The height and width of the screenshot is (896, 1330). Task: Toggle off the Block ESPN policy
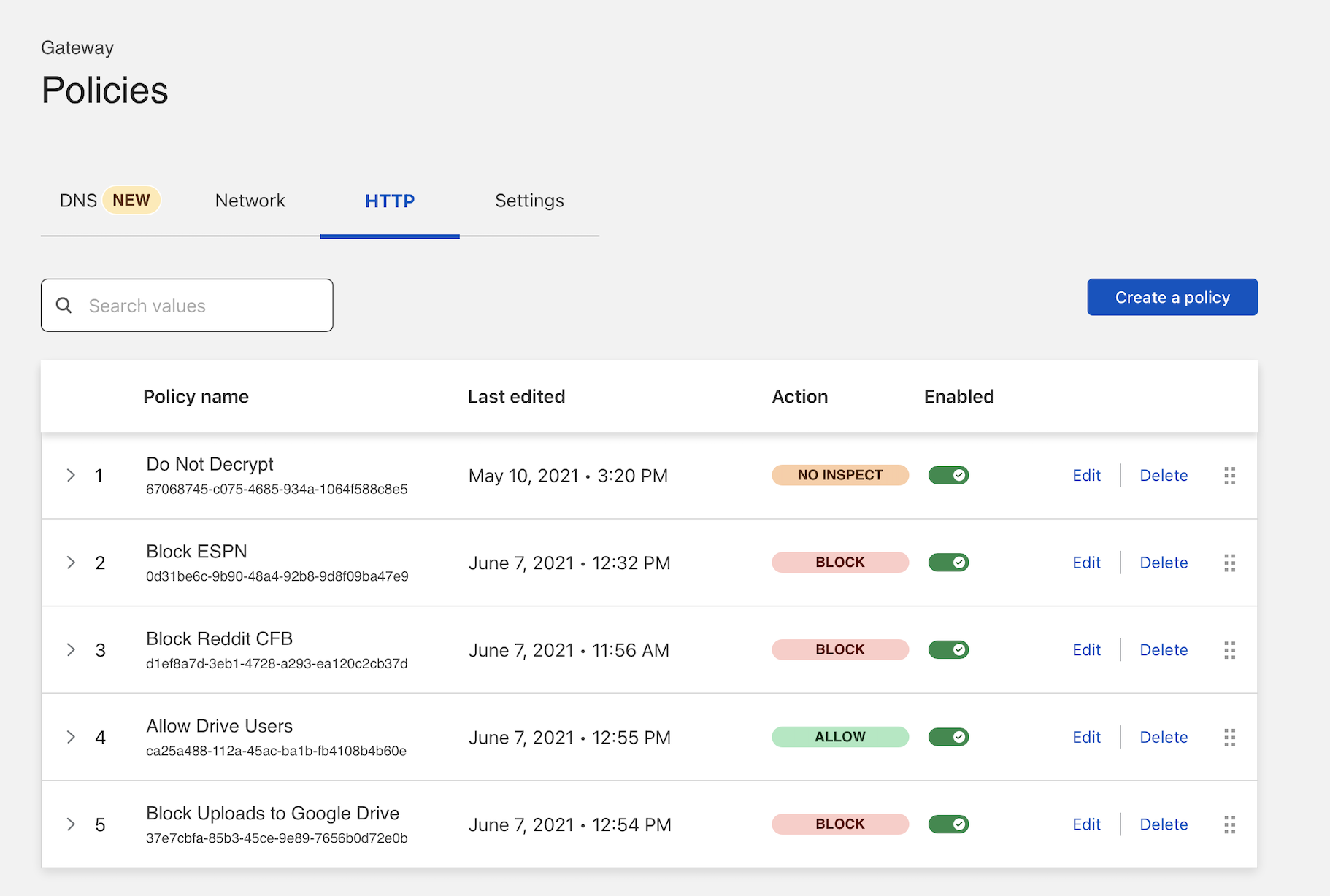(948, 563)
